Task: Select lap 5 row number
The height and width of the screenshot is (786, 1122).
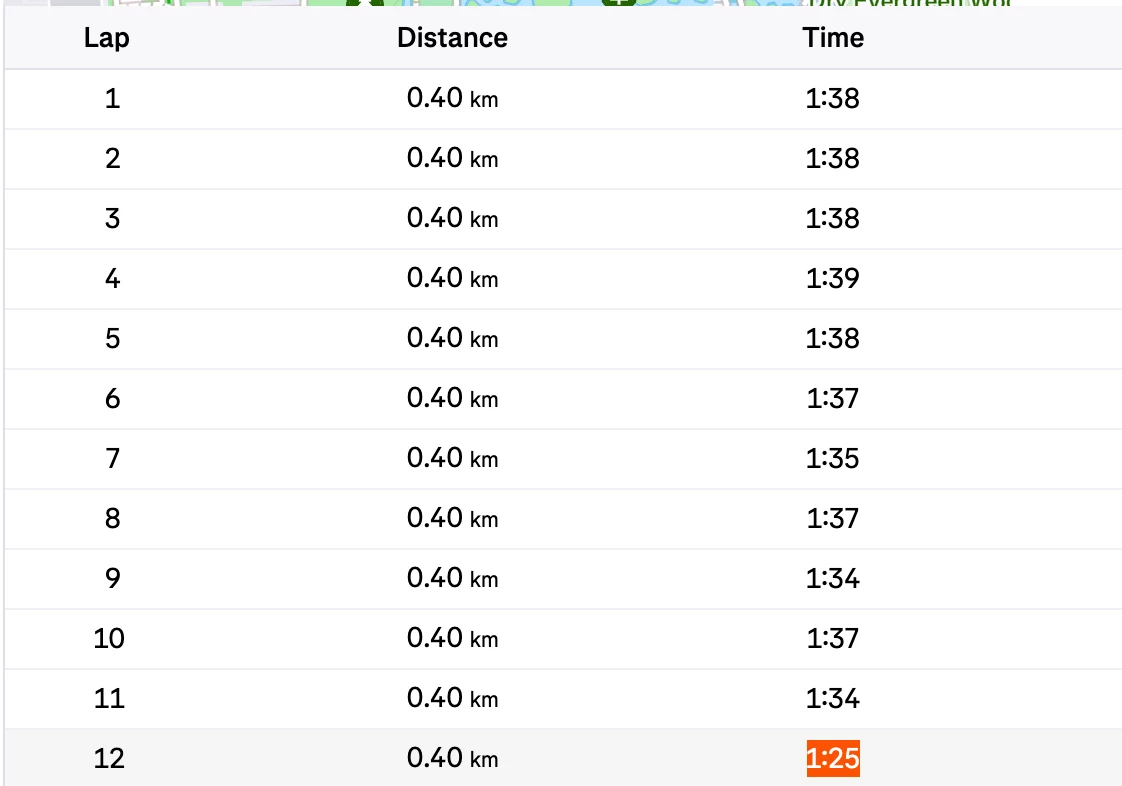Action: point(112,339)
